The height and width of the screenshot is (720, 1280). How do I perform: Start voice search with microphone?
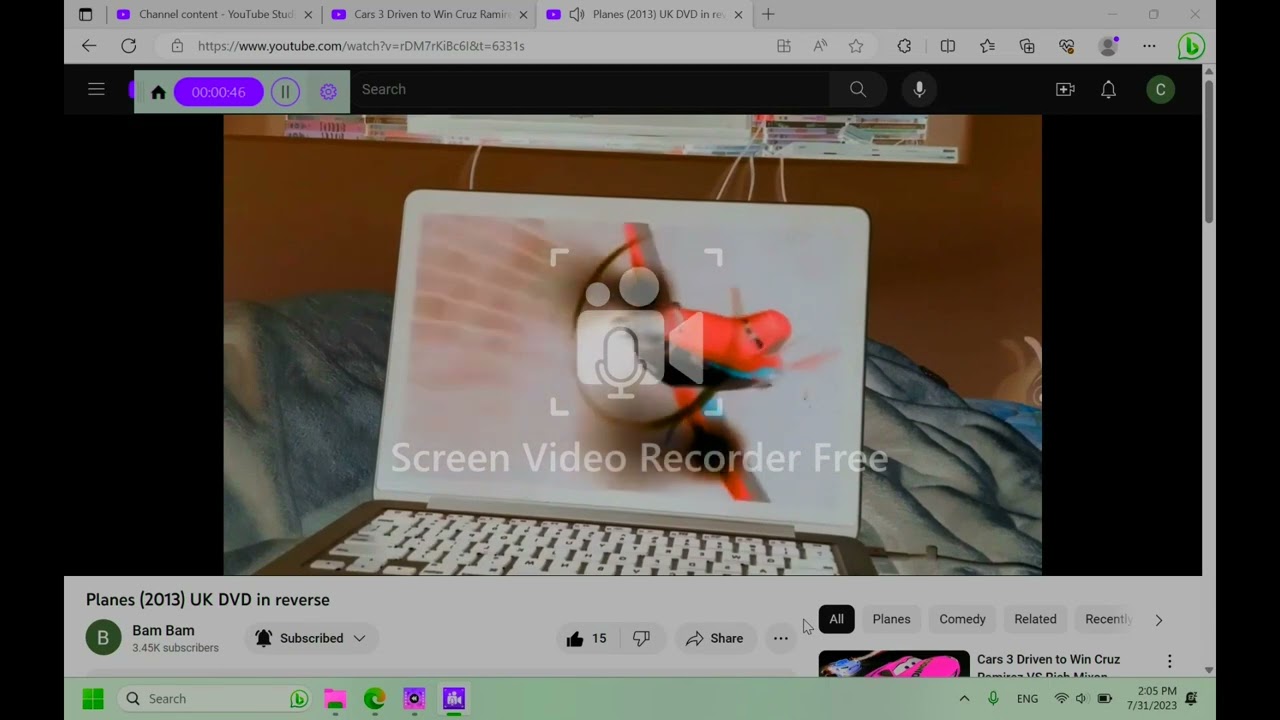(919, 89)
